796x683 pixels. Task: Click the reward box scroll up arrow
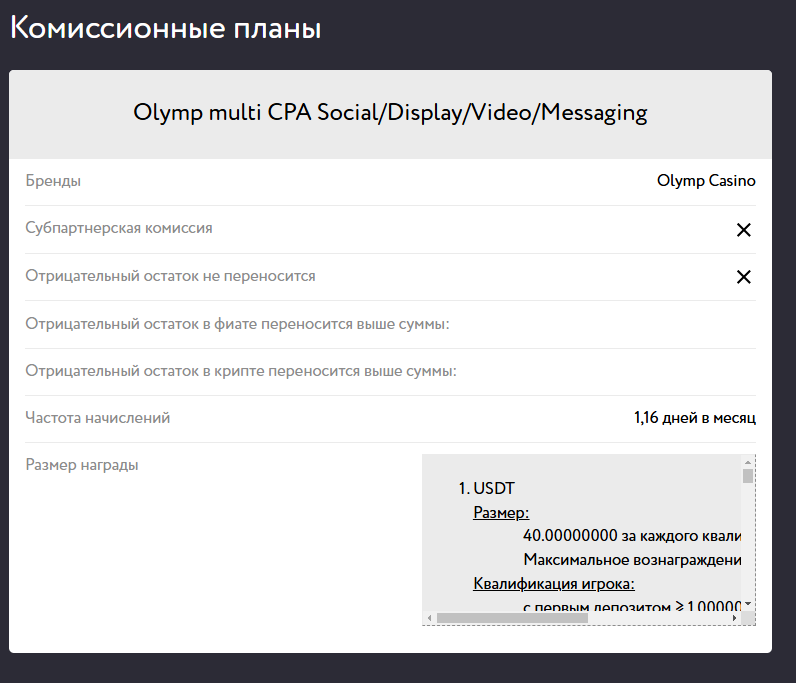[x=748, y=462]
